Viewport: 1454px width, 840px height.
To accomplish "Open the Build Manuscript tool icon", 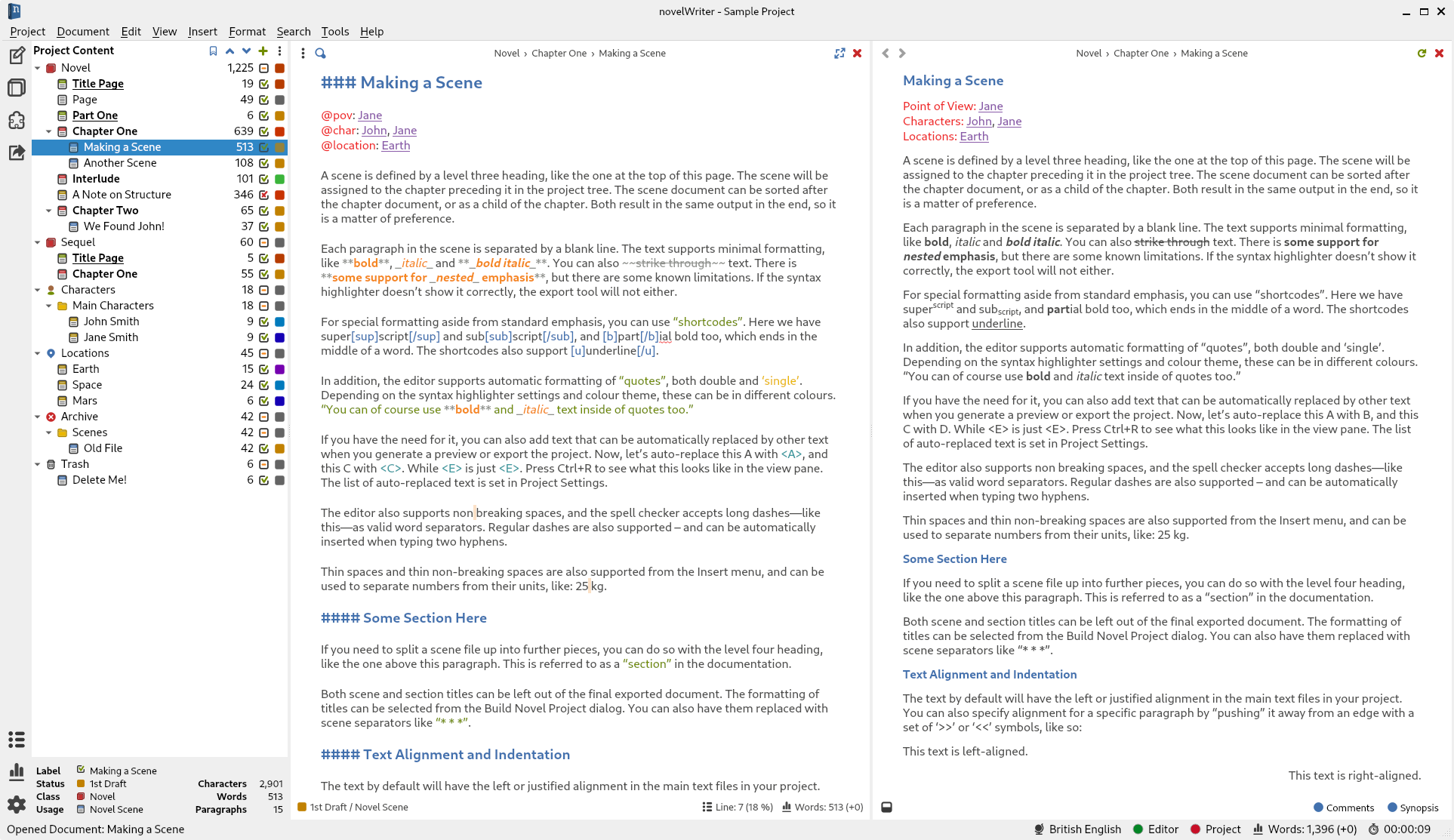I will pos(16,152).
